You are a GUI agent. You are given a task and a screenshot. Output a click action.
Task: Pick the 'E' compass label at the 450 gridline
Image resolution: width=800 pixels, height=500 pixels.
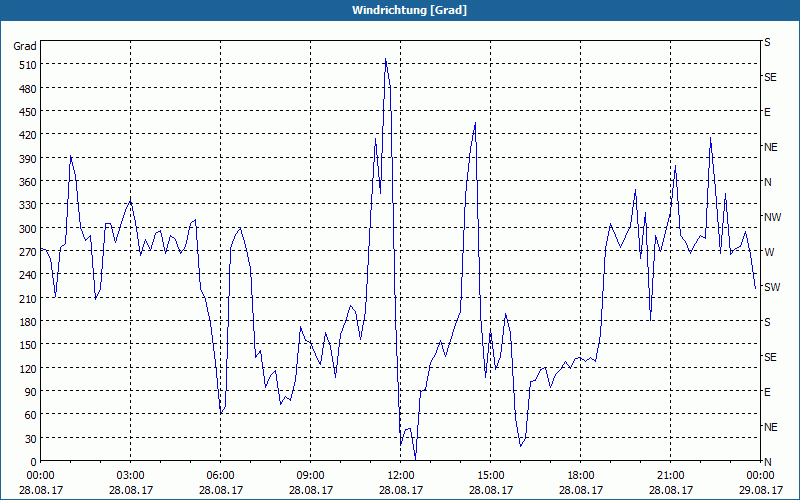767,112
